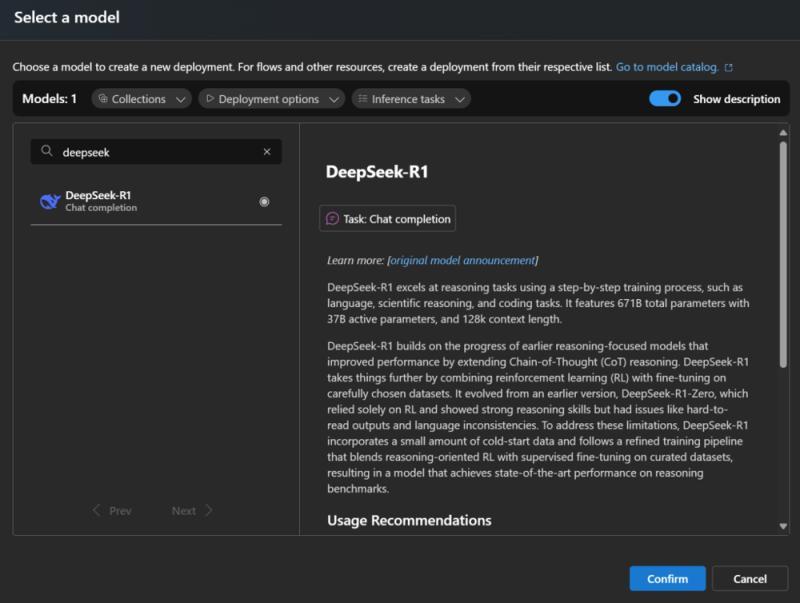800x603 pixels.
Task: Cancel the model selection dialog
Action: point(750,578)
